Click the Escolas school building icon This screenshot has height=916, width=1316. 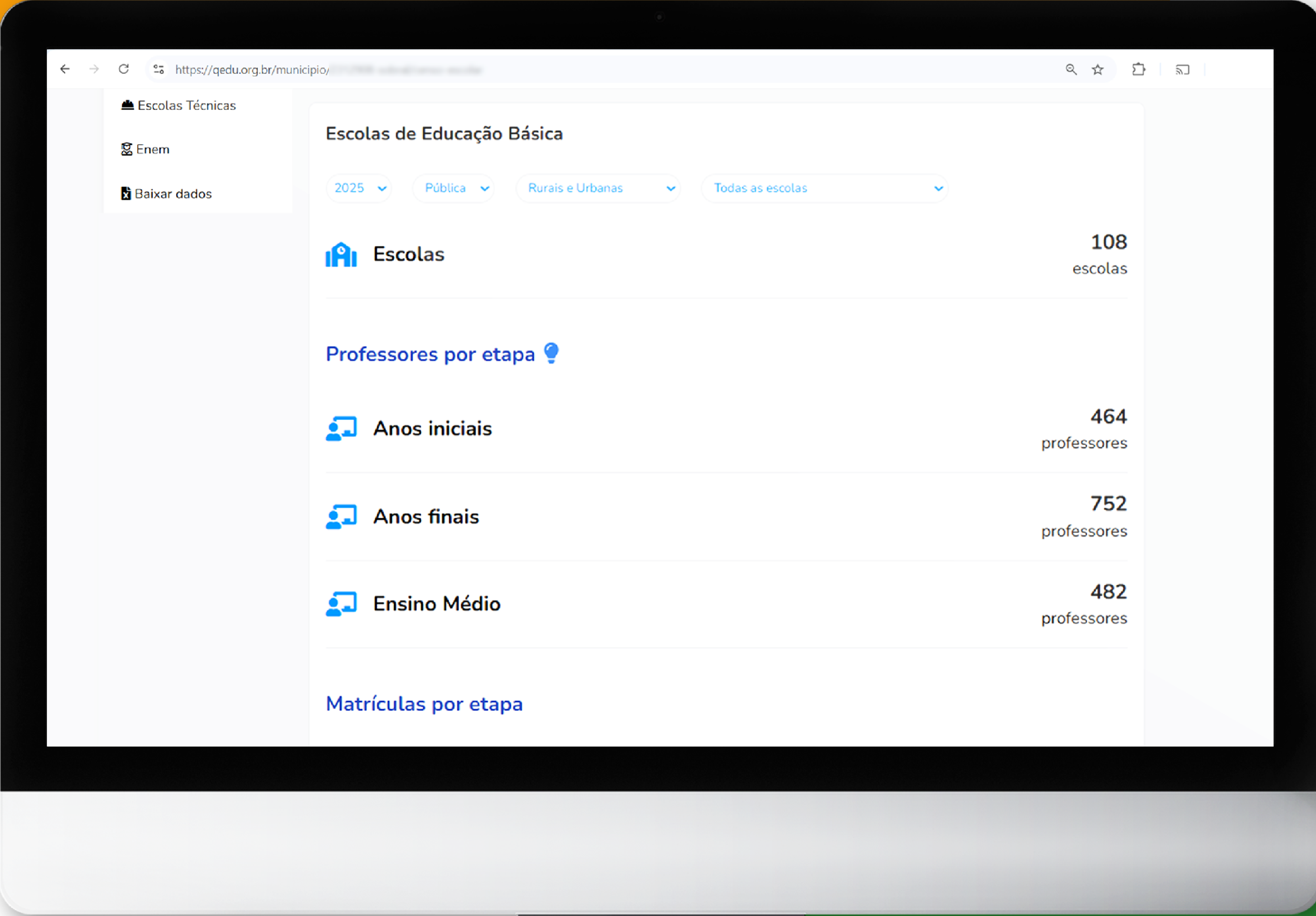click(x=341, y=254)
